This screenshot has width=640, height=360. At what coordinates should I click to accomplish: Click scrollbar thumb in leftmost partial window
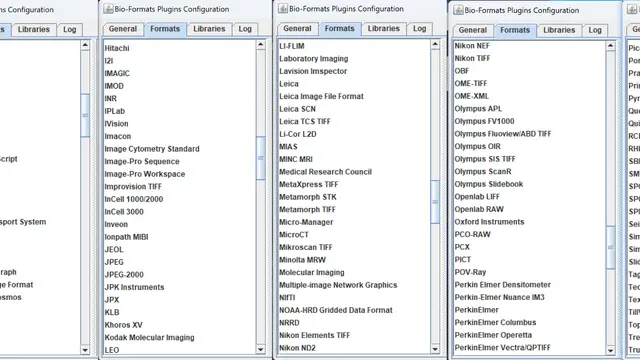(85, 115)
